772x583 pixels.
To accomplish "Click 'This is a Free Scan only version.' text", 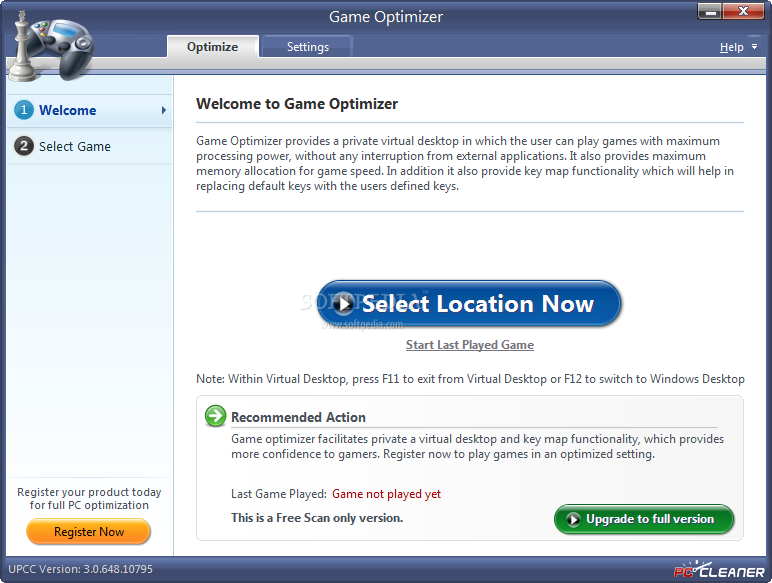I will click(x=317, y=518).
